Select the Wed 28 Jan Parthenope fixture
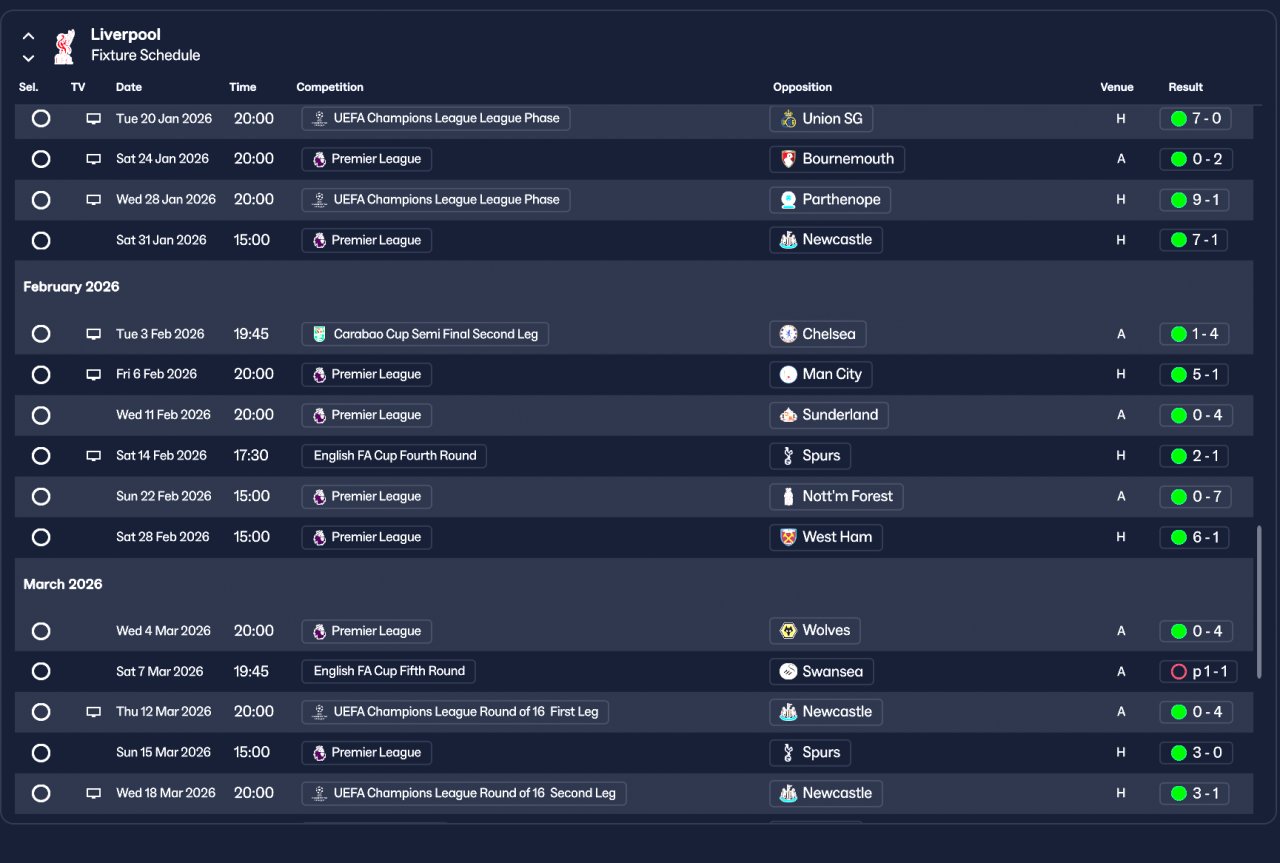 click(41, 200)
